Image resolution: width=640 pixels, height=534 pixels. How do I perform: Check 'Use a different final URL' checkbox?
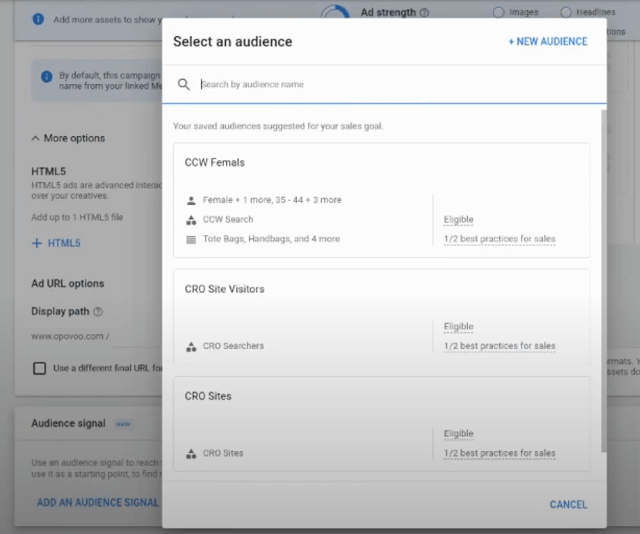(x=40, y=368)
